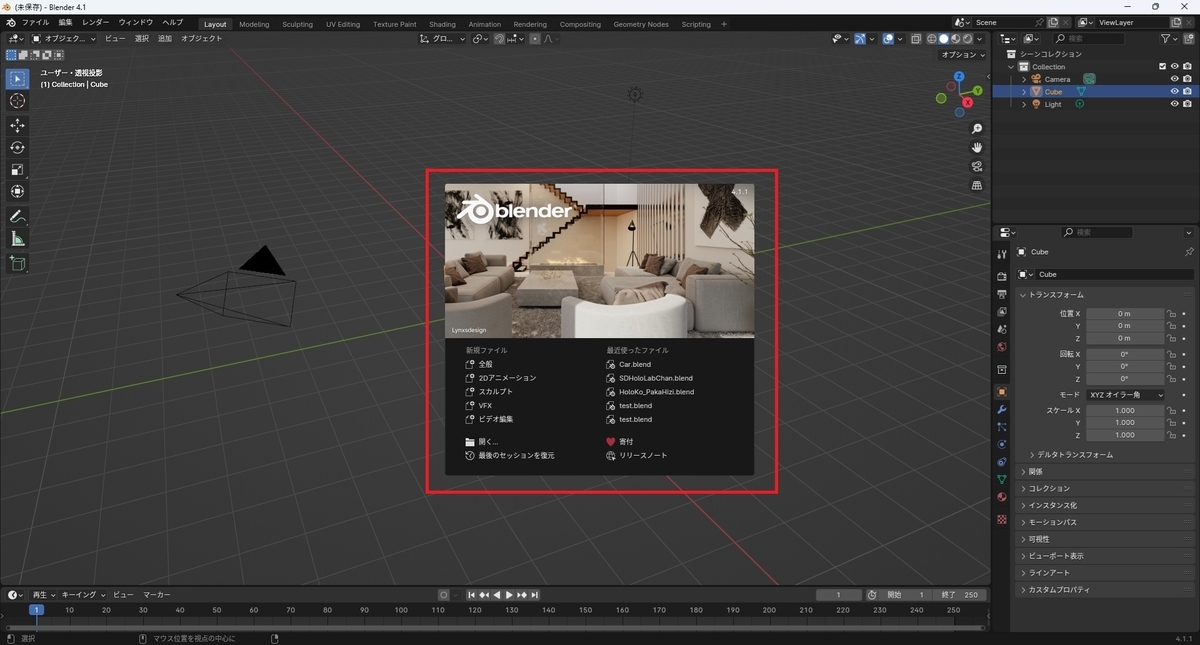Expand the Delta Transform panel
Viewport: 1200px width, 645px height.
click(1075, 455)
